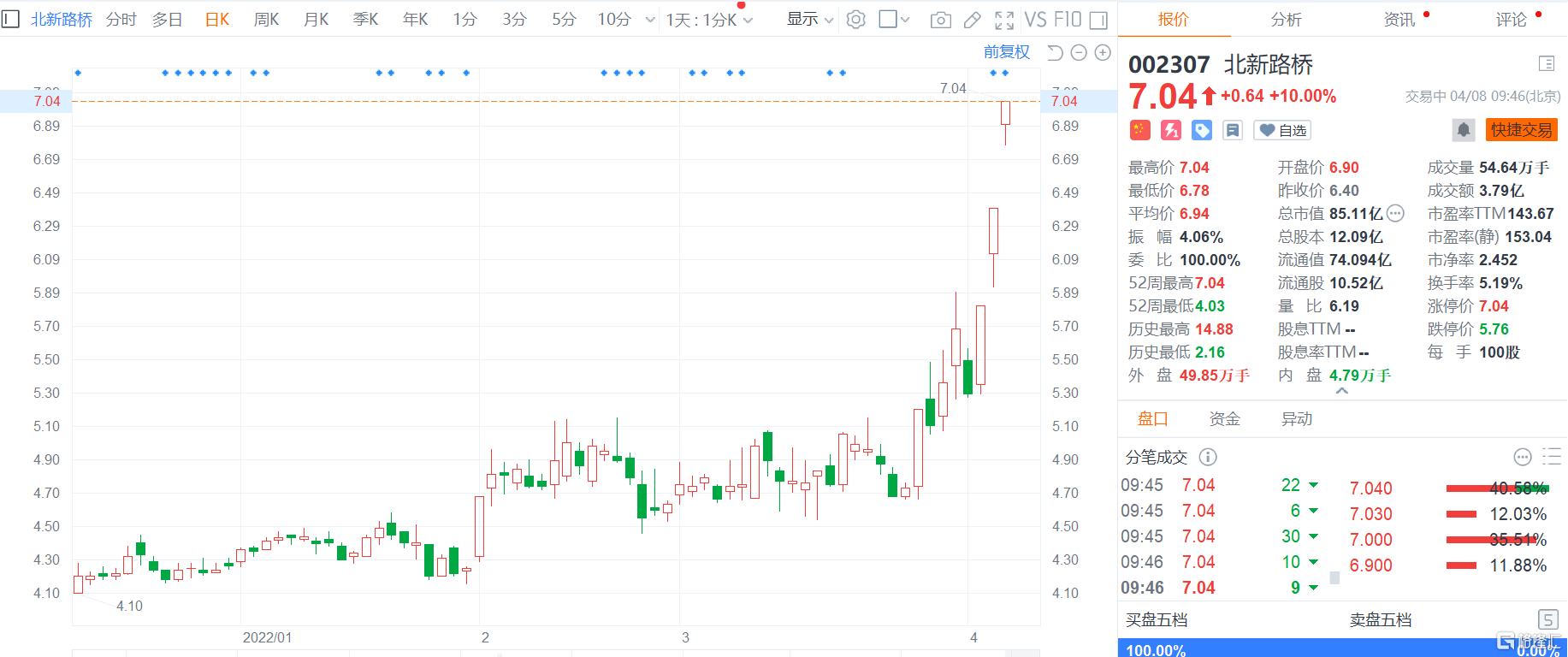Collapse quote details with up chevron
The height and width of the screenshot is (657, 1568).
[x=1342, y=391]
